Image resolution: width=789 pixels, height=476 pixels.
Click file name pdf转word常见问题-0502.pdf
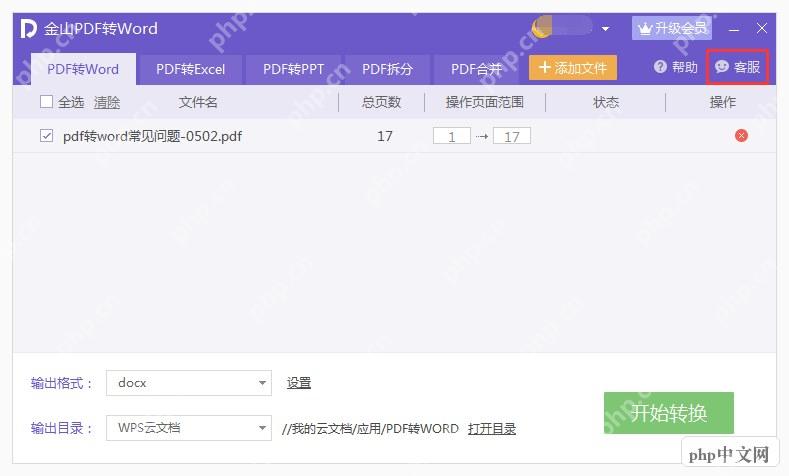click(x=152, y=136)
